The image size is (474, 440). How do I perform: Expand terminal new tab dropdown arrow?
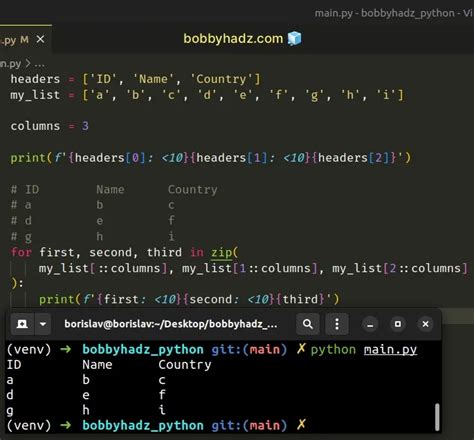pos(43,324)
